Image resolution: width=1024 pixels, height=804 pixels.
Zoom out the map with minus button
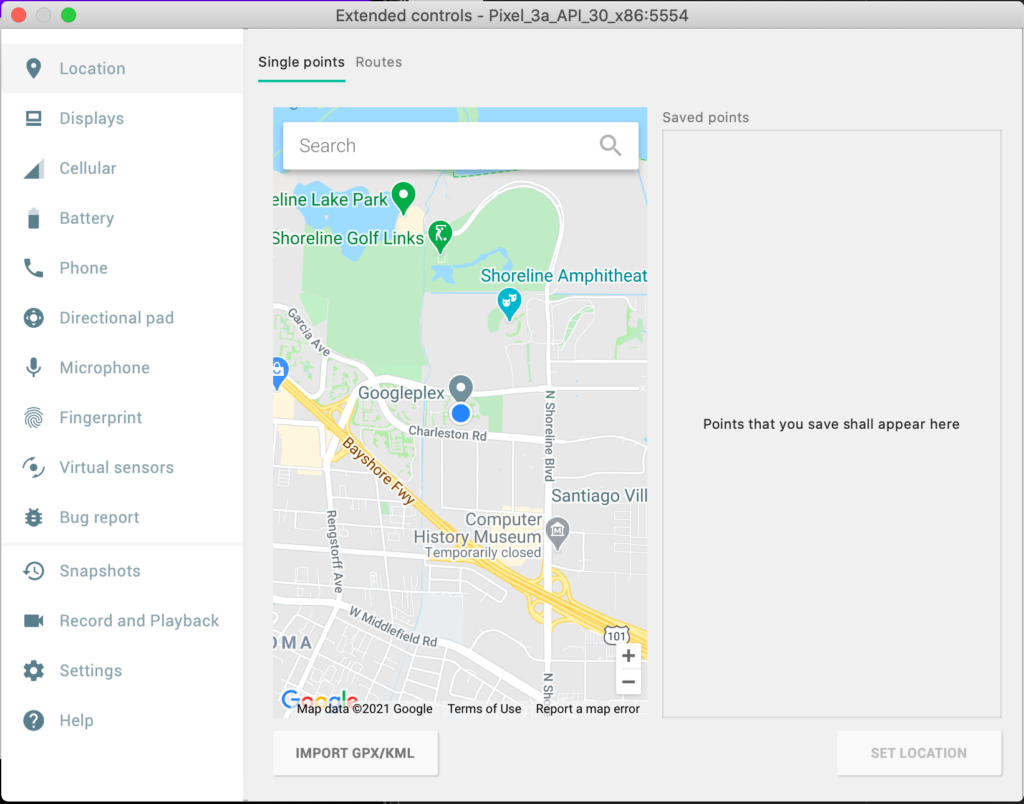point(628,683)
